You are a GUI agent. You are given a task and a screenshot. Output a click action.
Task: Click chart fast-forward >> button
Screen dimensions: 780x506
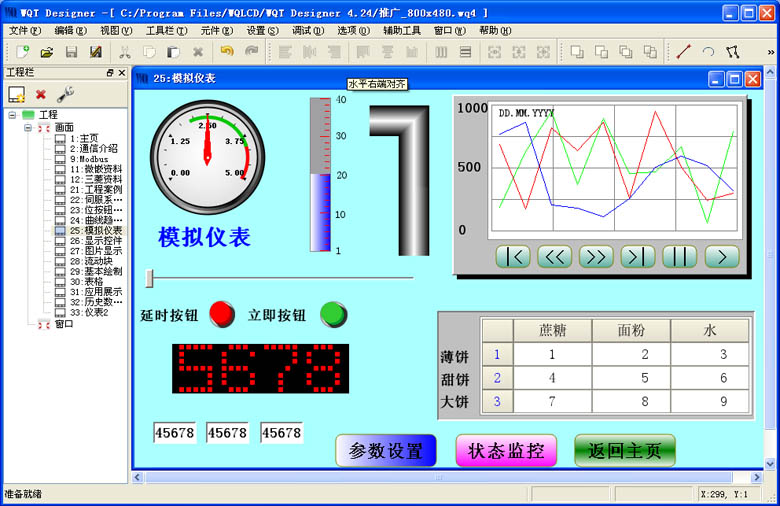click(x=596, y=257)
